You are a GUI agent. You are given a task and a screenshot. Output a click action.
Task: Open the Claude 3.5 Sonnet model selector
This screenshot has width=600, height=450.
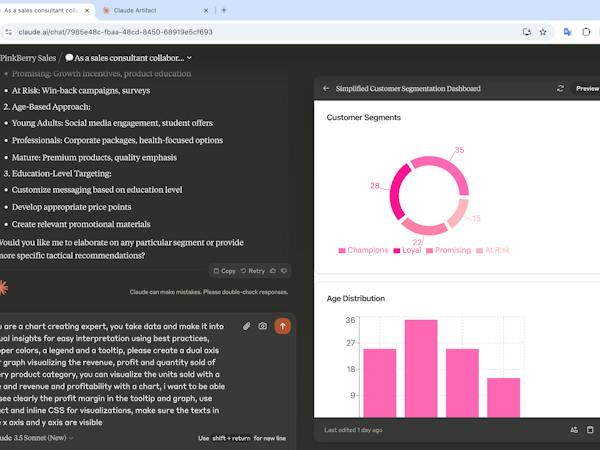pos(37,438)
